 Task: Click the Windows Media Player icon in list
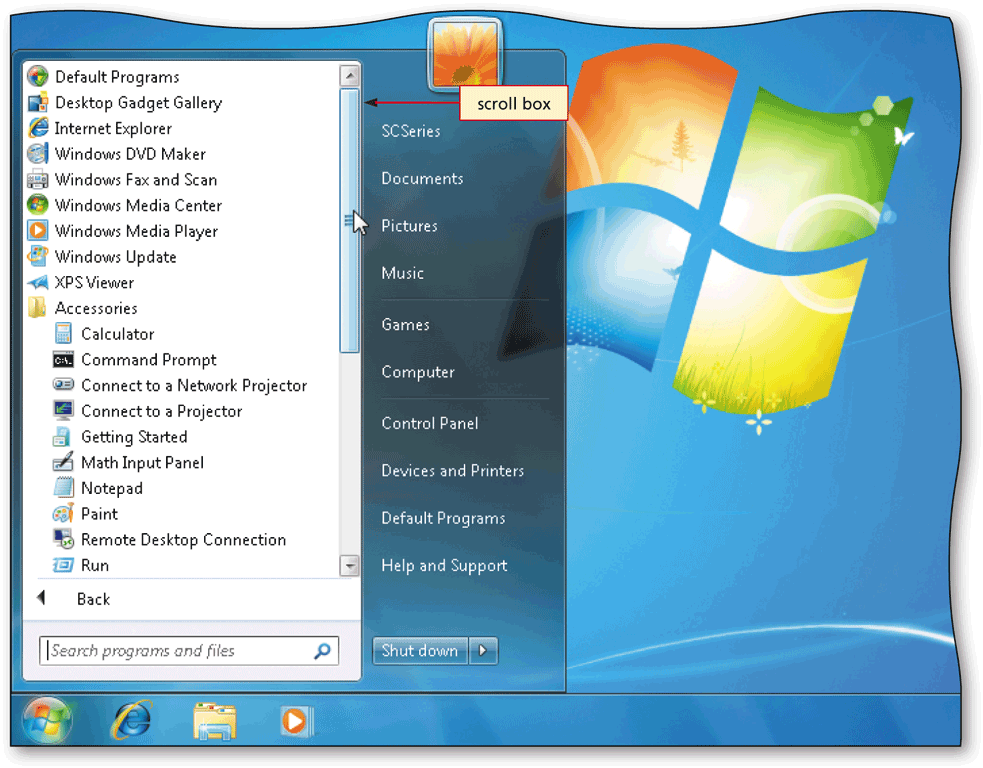[38, 231]
